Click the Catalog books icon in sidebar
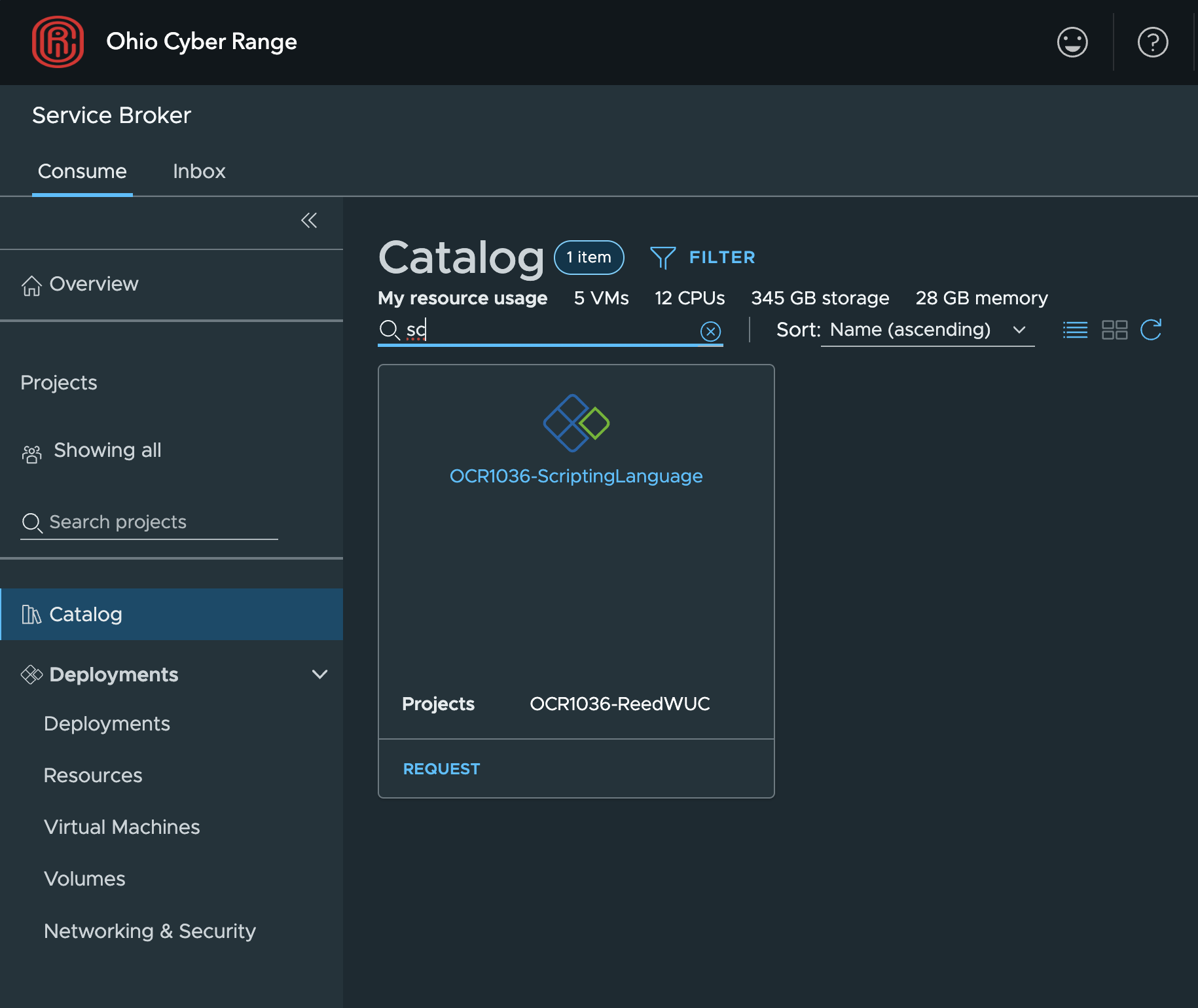This screenshot has width=1198, height=1008. coord(31,615)
